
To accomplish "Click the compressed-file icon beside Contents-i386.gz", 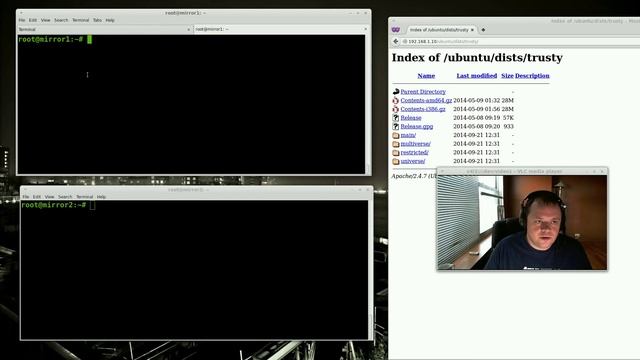I will (396, 109).
